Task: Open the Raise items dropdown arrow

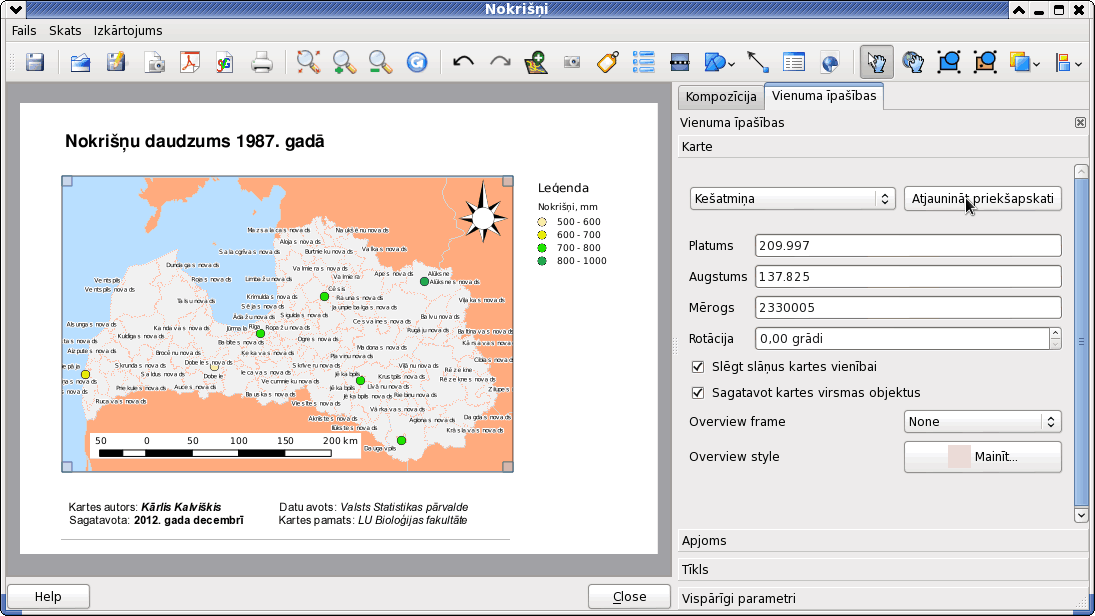Action: tap(1037, 64)
